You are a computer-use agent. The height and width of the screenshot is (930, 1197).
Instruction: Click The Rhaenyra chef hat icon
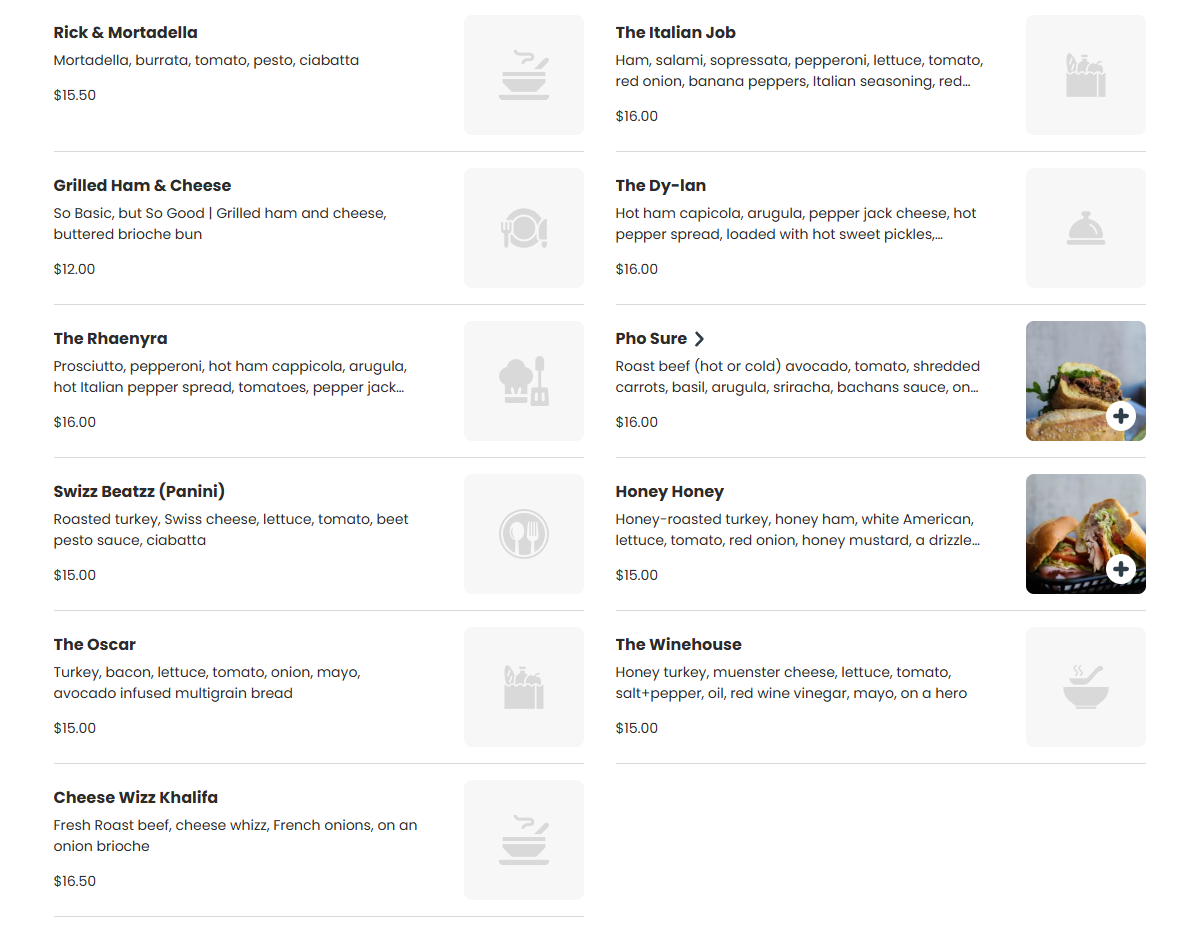click(524, 380)
